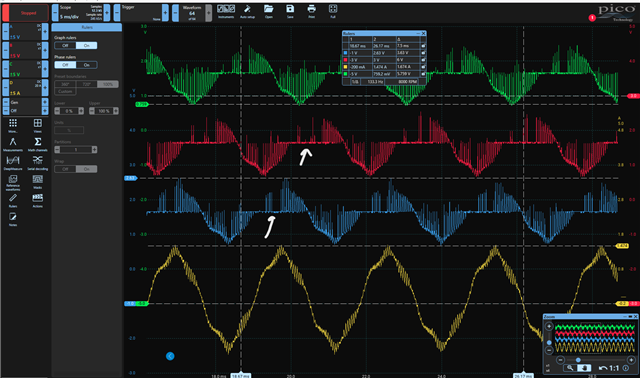
Task: Open the Masks tool
Action: (38, 181)
